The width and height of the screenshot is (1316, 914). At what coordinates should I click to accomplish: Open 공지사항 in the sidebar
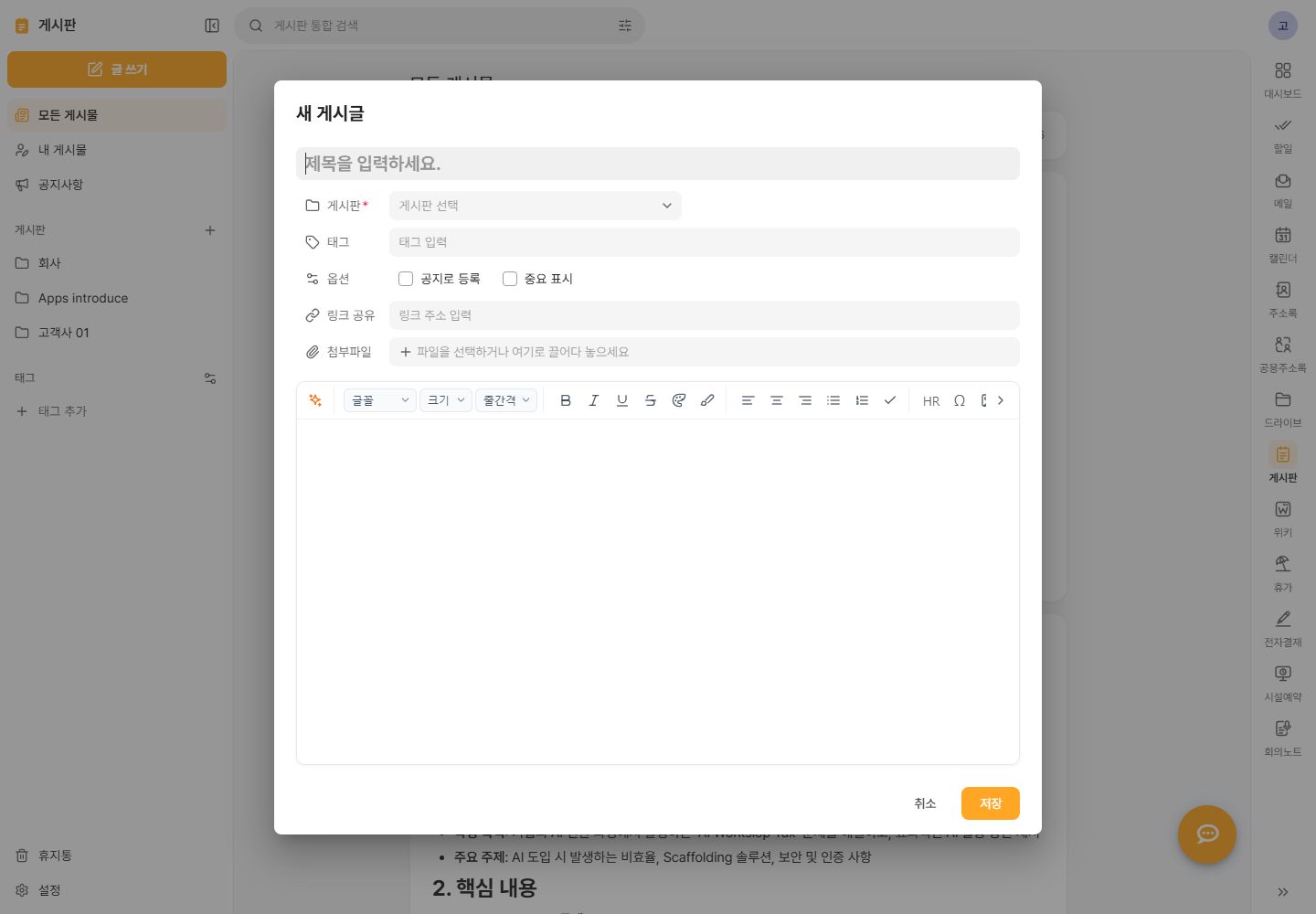117,185
